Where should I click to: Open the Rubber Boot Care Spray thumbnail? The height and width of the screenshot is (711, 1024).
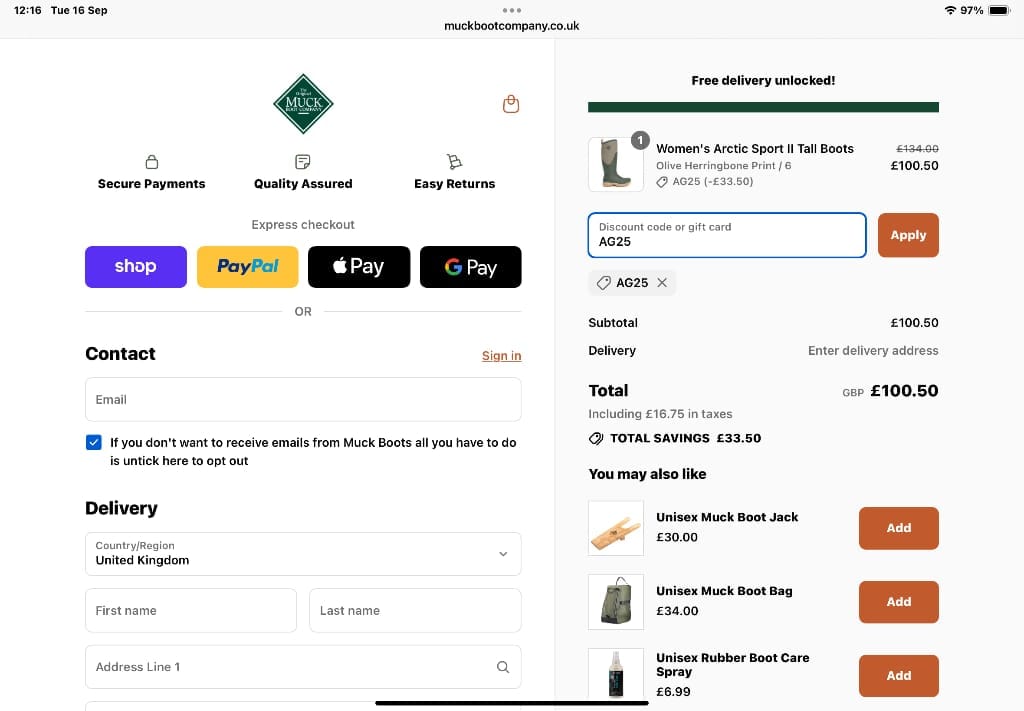tap(616, 676)
